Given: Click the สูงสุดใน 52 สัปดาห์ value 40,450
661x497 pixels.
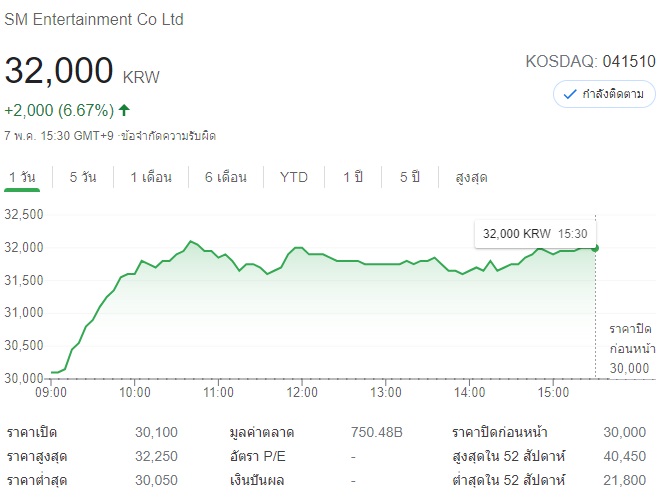Looking at the screenshot, I should pyautogui.click(x=624, y=456).
